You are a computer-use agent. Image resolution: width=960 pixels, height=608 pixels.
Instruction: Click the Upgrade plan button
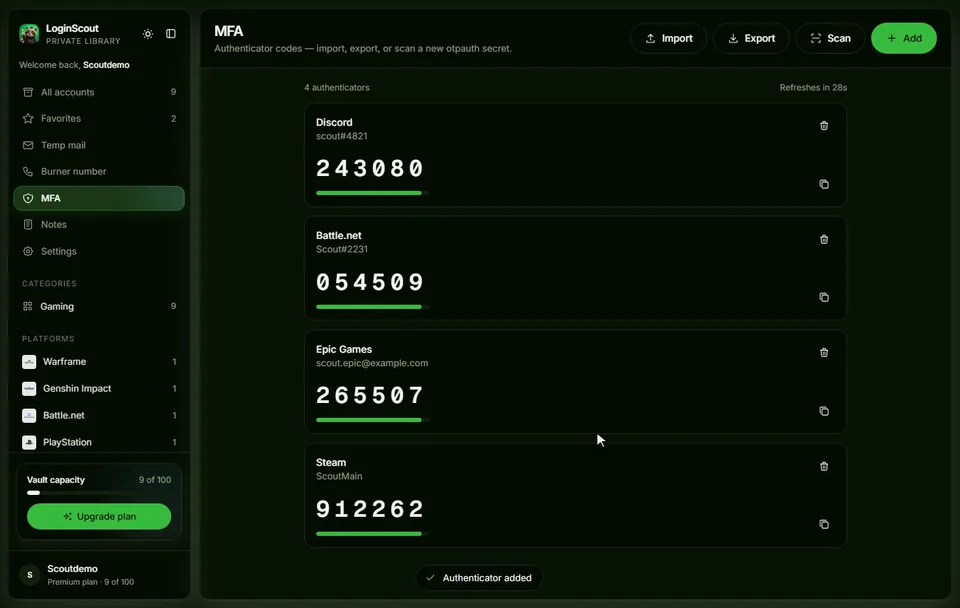tap(99, 516)
